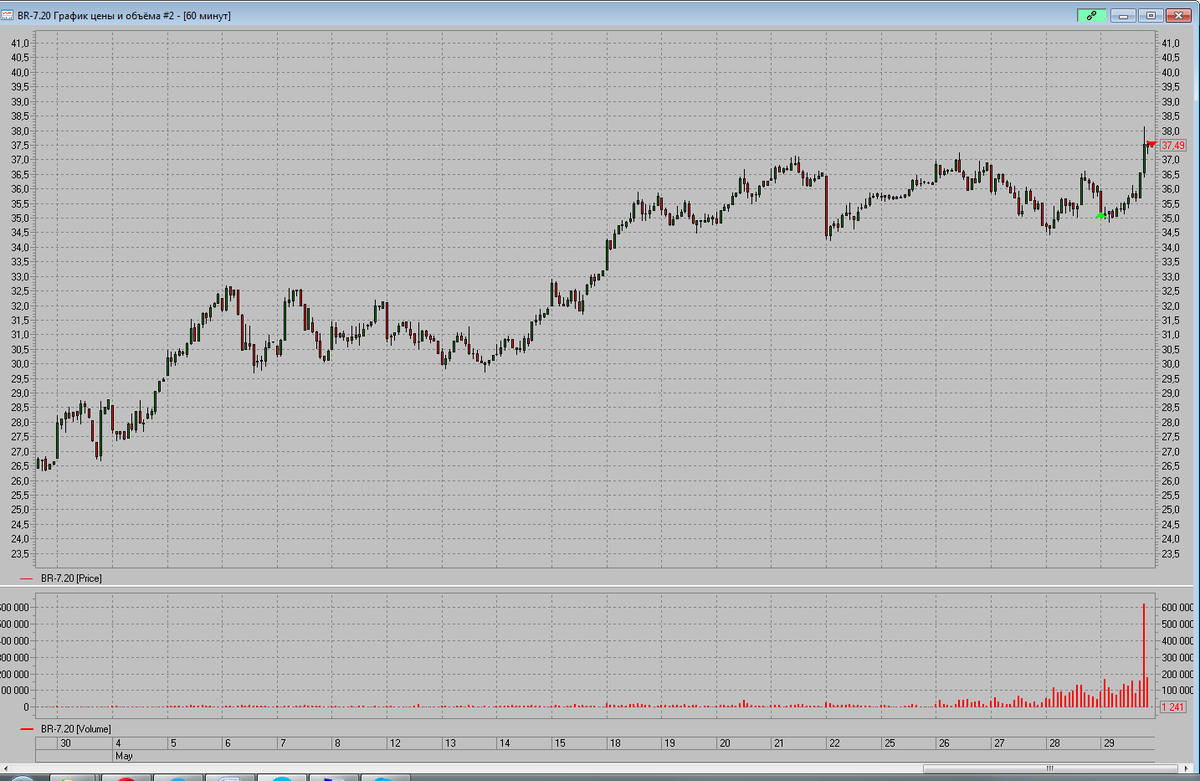1200x781 pixels.
Task: Click the red sell arrow marker
Action: pos(1151,144)
